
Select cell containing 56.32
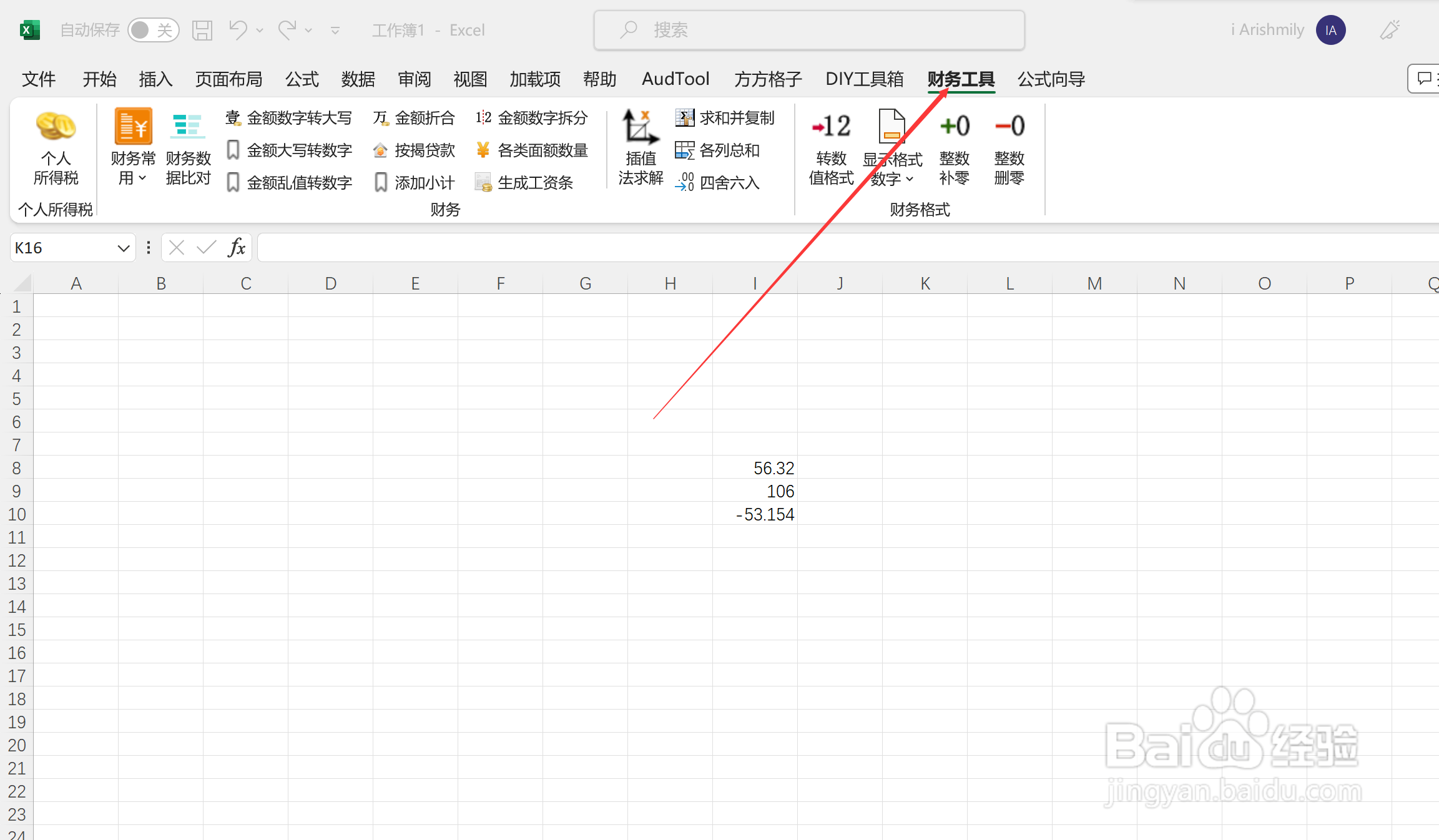[755, 468]
